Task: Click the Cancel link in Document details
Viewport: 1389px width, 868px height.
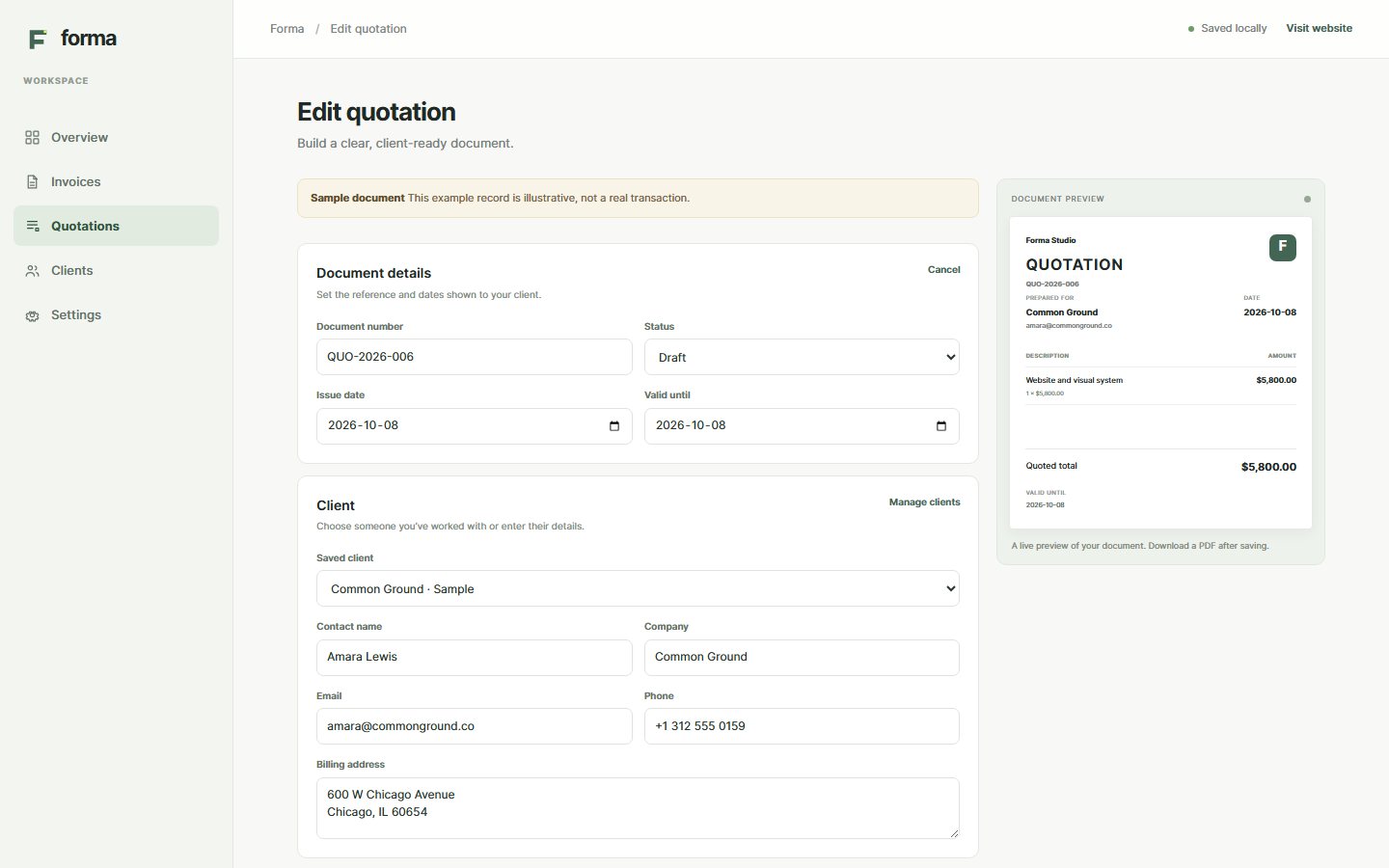Action: 943,270
